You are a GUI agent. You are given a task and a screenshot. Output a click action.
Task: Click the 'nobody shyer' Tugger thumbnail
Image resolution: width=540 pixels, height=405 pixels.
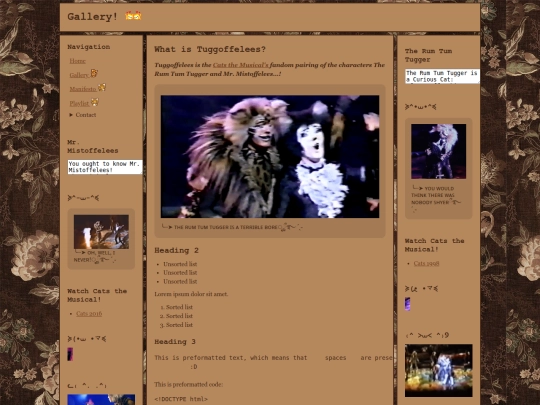pos(438,152)
